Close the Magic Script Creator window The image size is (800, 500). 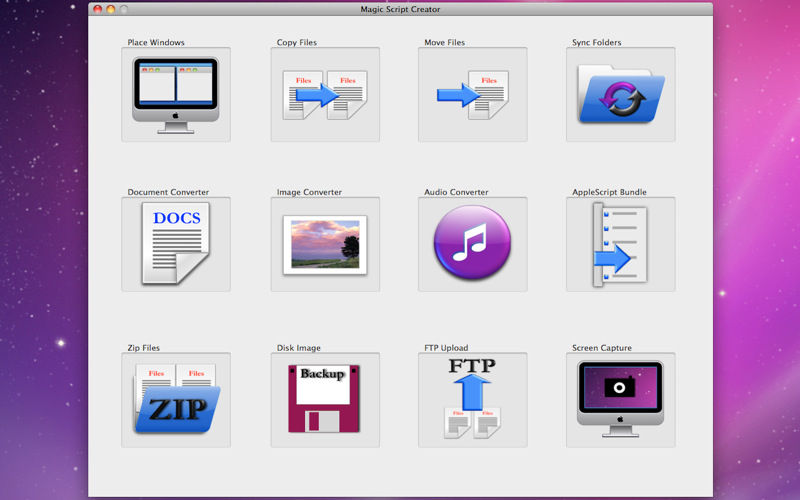[x=98, y=9]
